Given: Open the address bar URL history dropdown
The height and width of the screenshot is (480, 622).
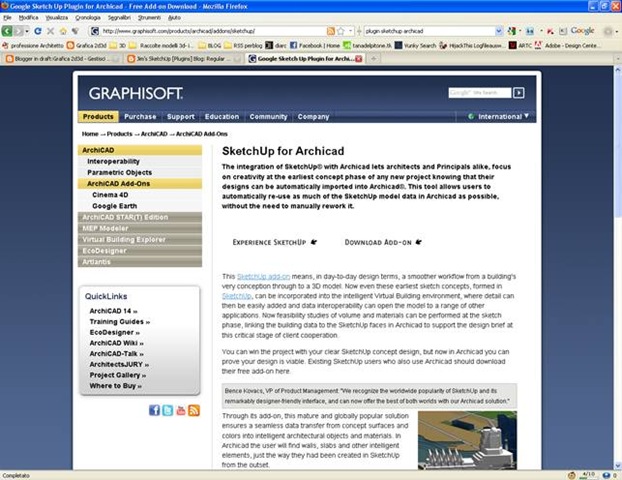Looking at the screenshot, I should click(350, 31).
